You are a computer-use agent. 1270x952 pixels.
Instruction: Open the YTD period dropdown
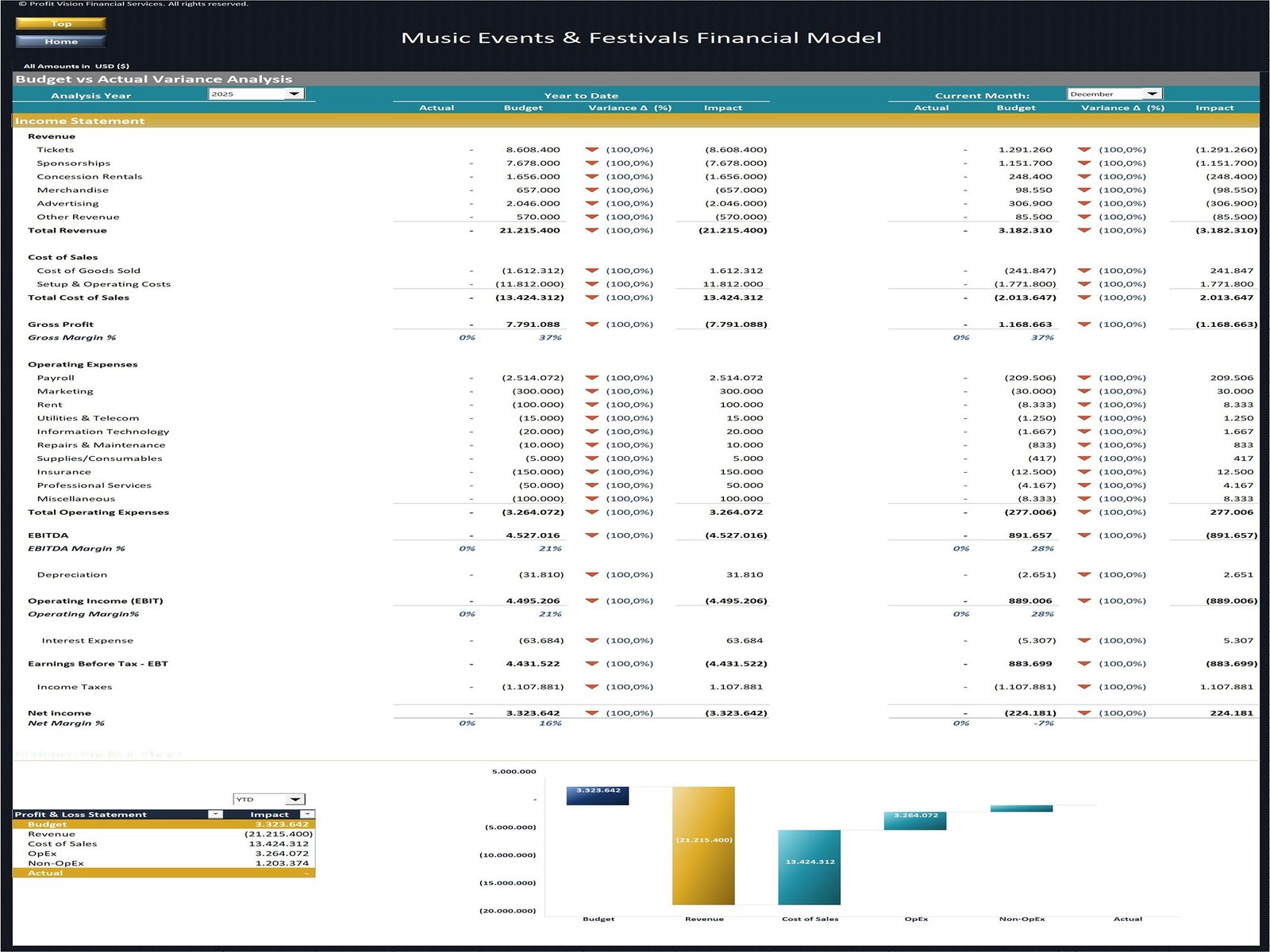click(x=294, y=799)
